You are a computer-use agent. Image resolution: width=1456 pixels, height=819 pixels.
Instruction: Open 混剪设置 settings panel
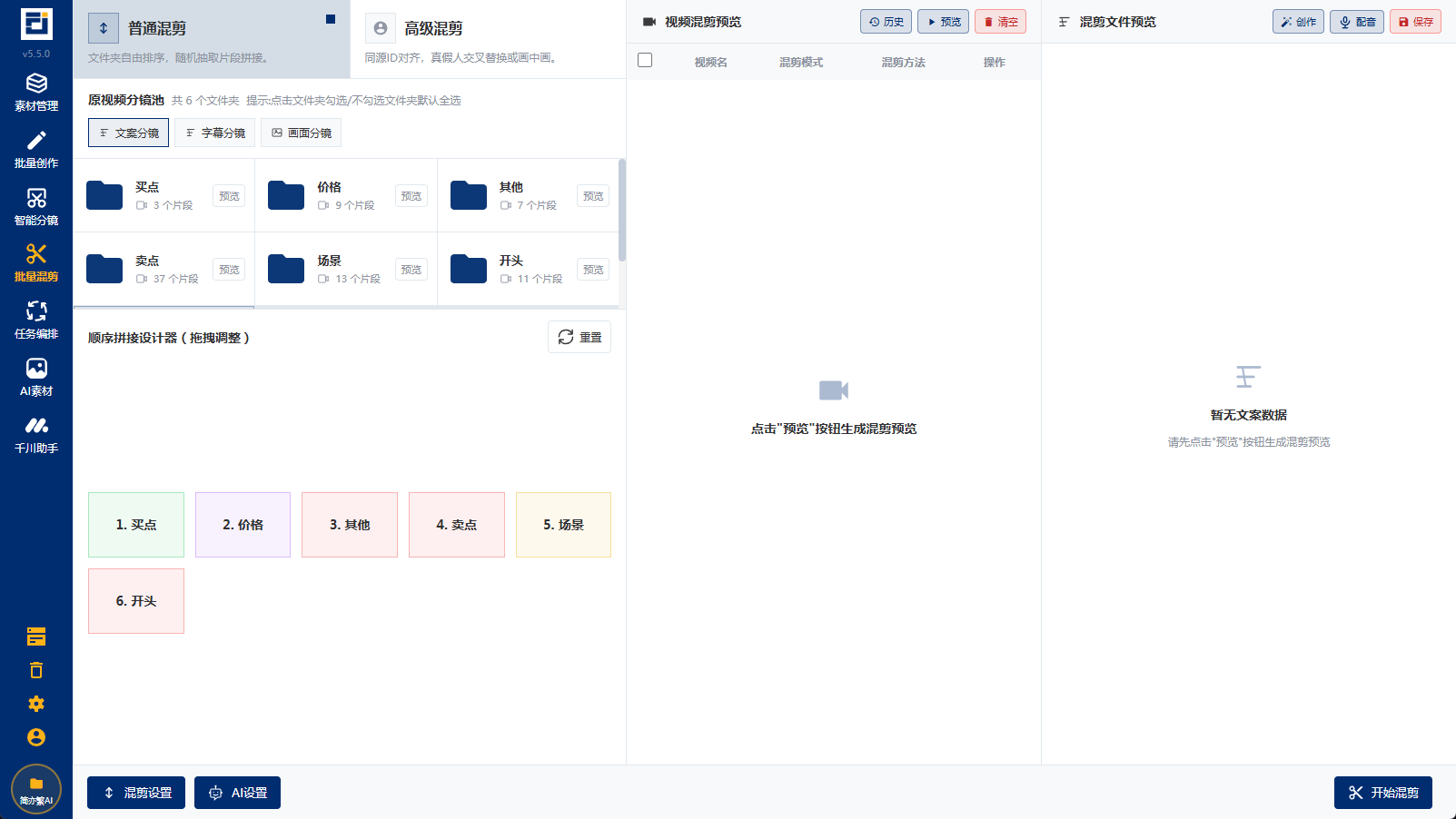tap(136, 793)
